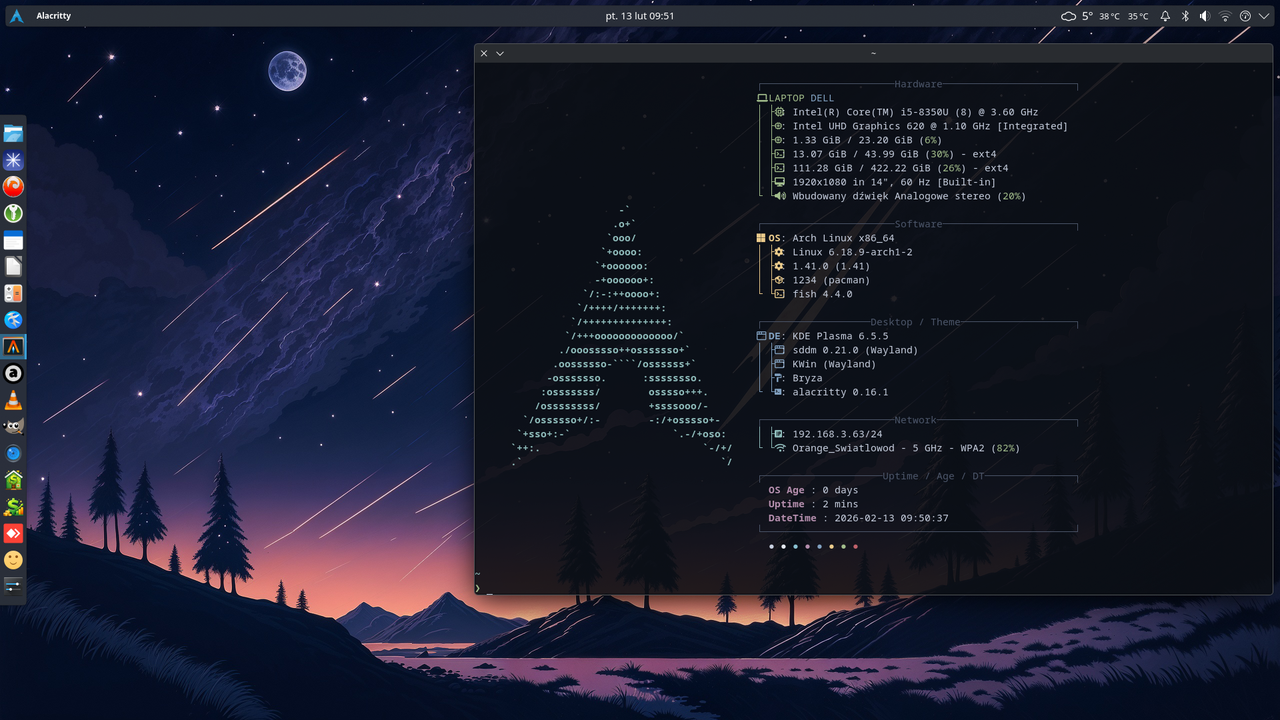Screen dimensions: 1280x720
Task: Open the blue-topped window app in dock
Action: [13, 241]
